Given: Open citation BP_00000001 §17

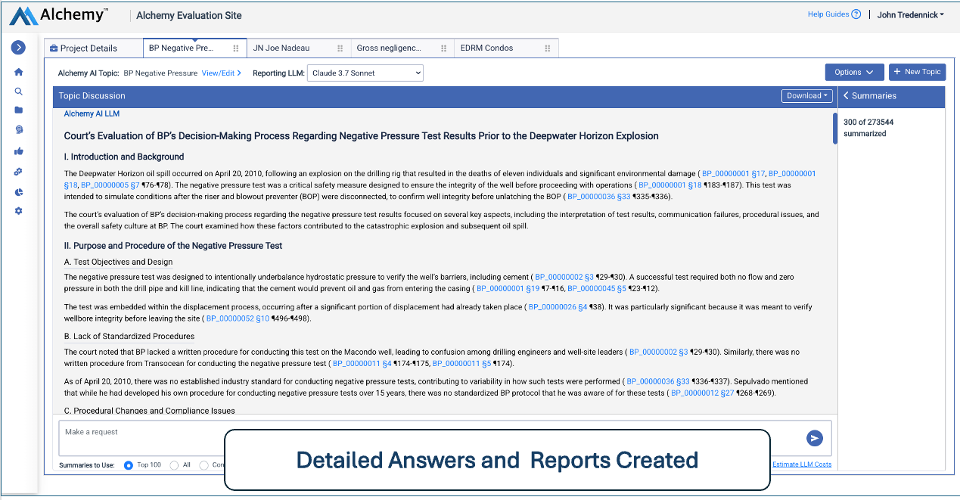Looking at the screenshot, I should tap(733, 173).
